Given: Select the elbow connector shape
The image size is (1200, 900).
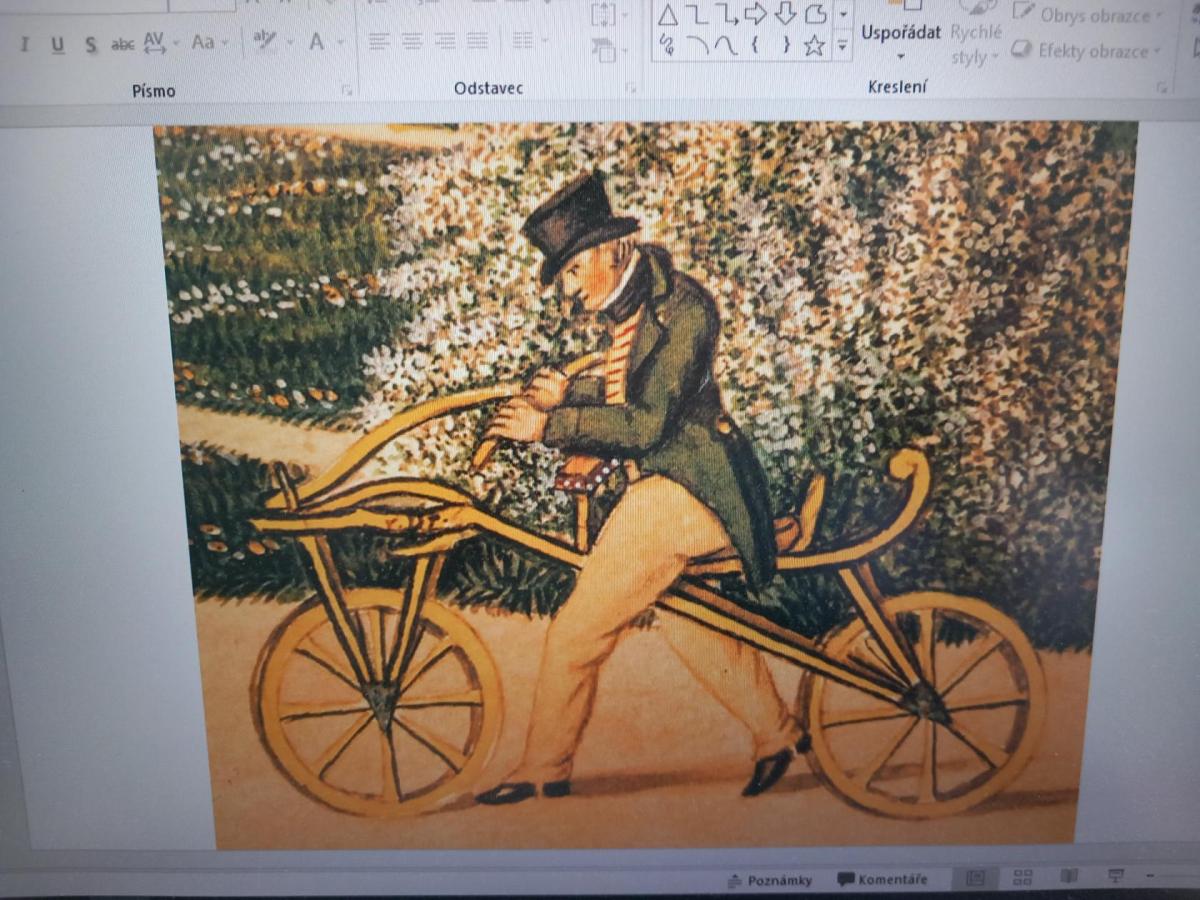Looking at the screenshot, I should [x=697, y=15].
